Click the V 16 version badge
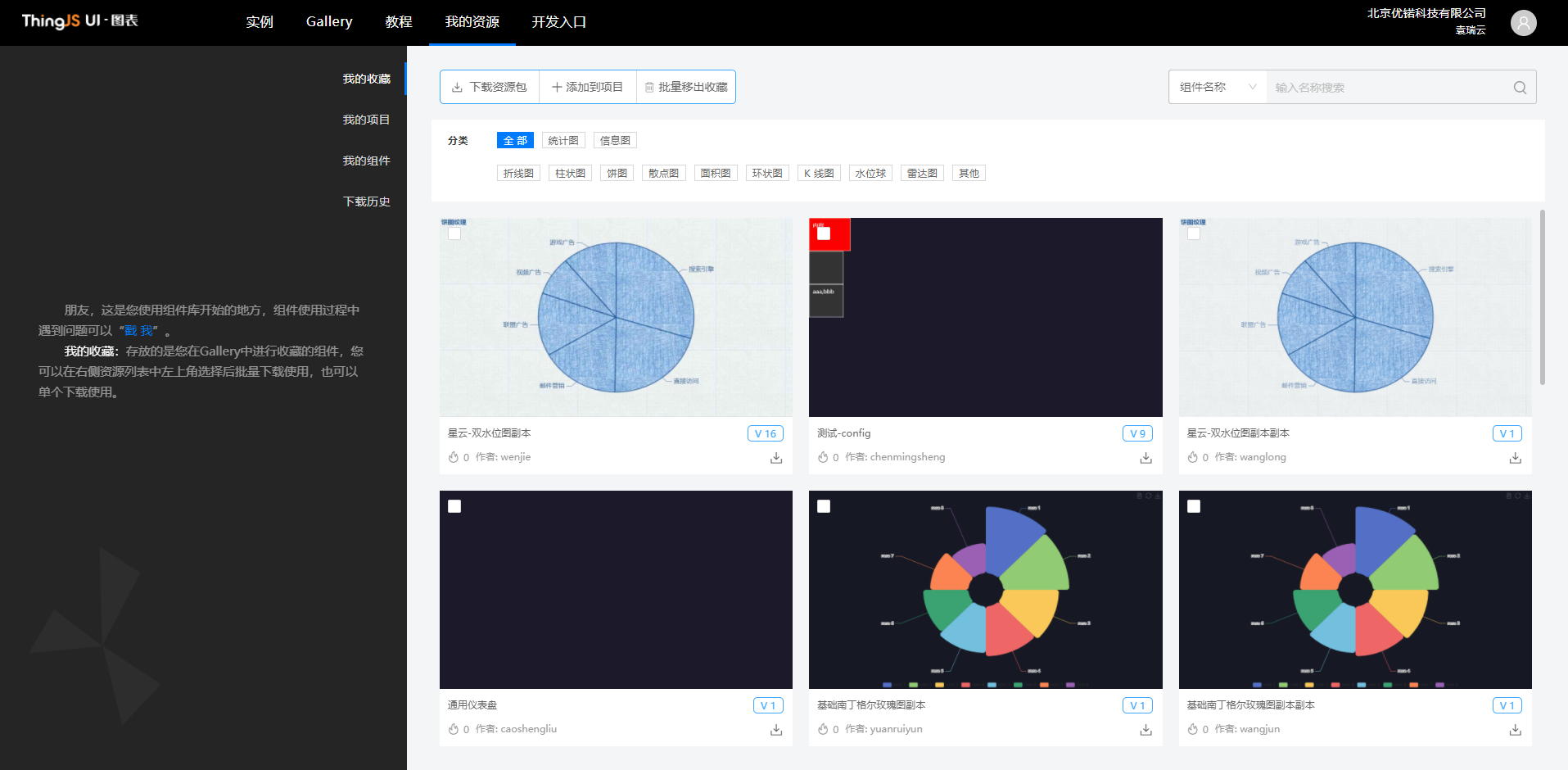Screen dimensions: 1568x770 (x=766, y=433)
